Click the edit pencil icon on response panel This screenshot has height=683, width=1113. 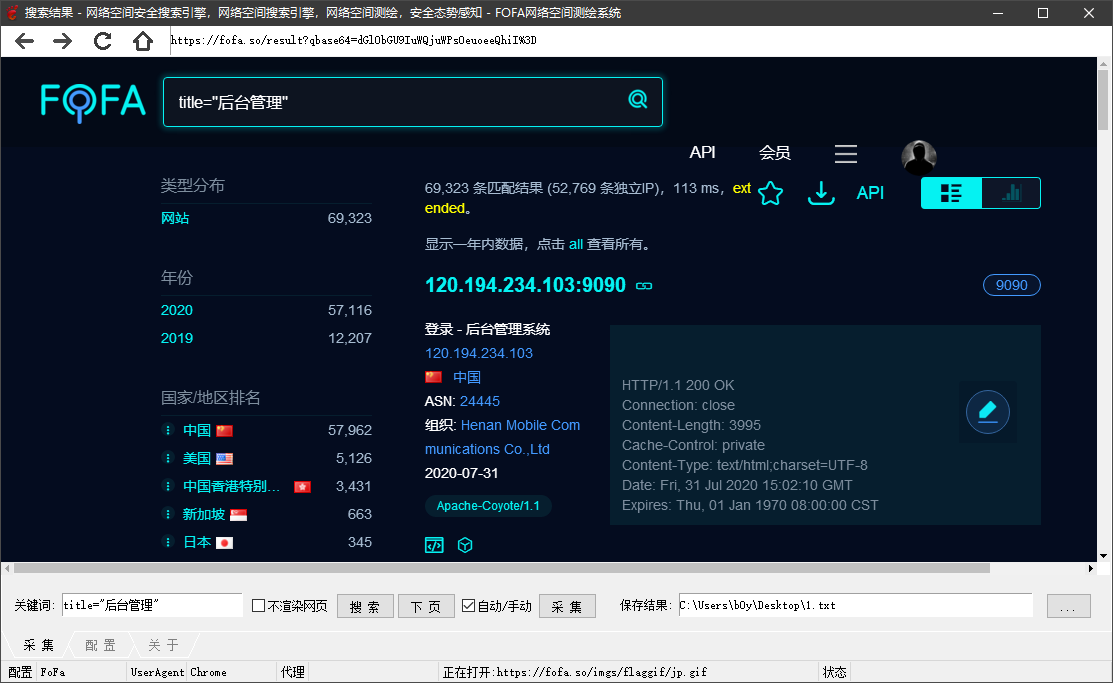(x=987, y=412)
